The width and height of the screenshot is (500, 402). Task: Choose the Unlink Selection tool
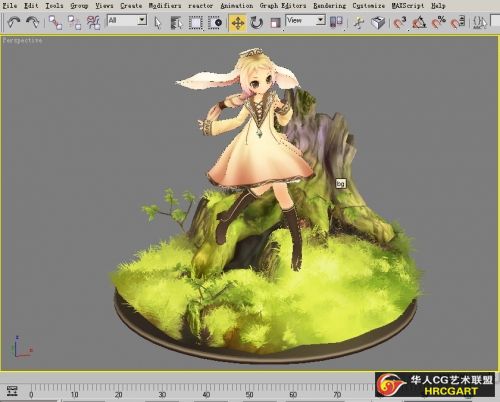pyautogui.click(x=74, y=22)
